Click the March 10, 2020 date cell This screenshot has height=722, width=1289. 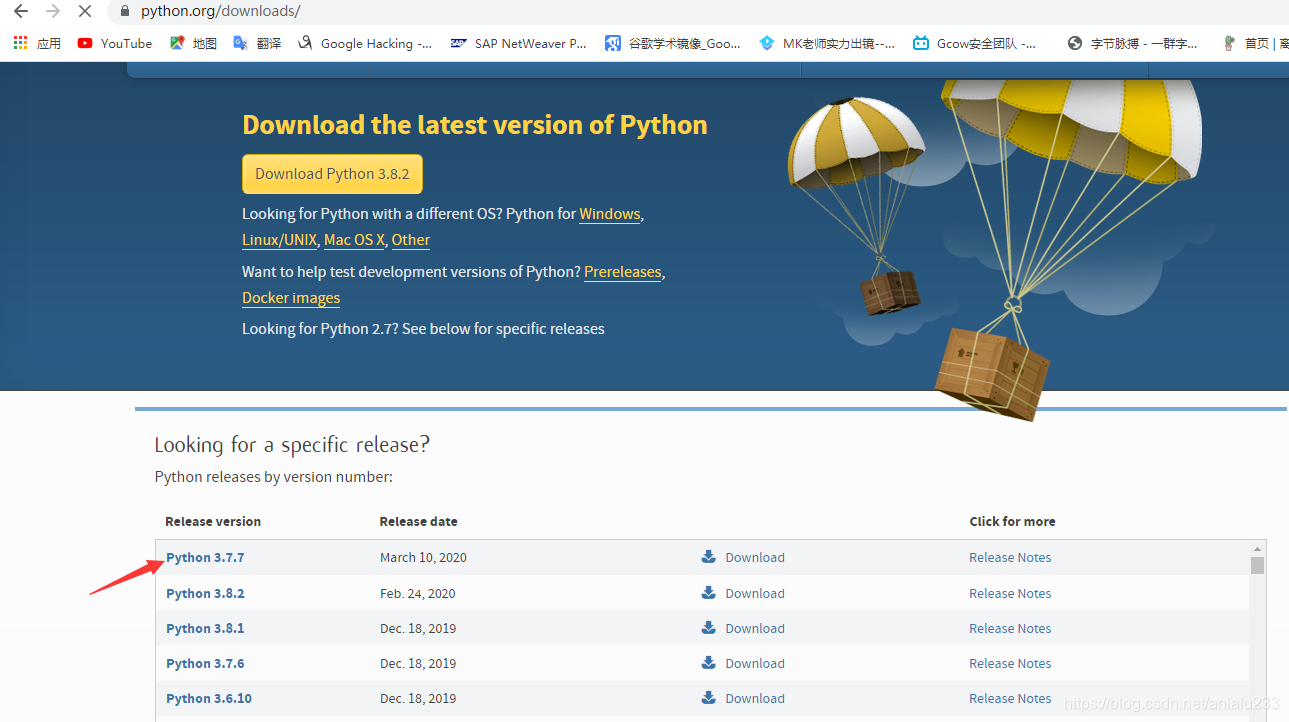coord(423,557)
